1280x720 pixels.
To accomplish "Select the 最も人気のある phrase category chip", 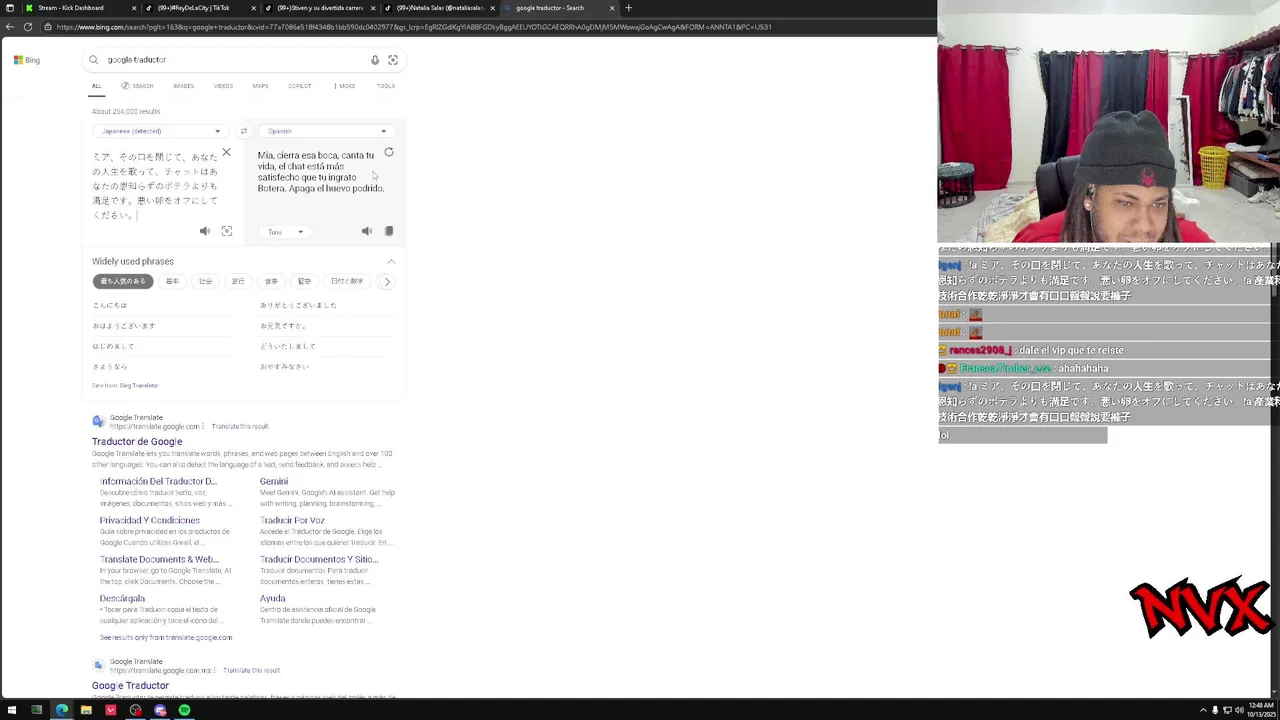I will (x=123, y=281).
